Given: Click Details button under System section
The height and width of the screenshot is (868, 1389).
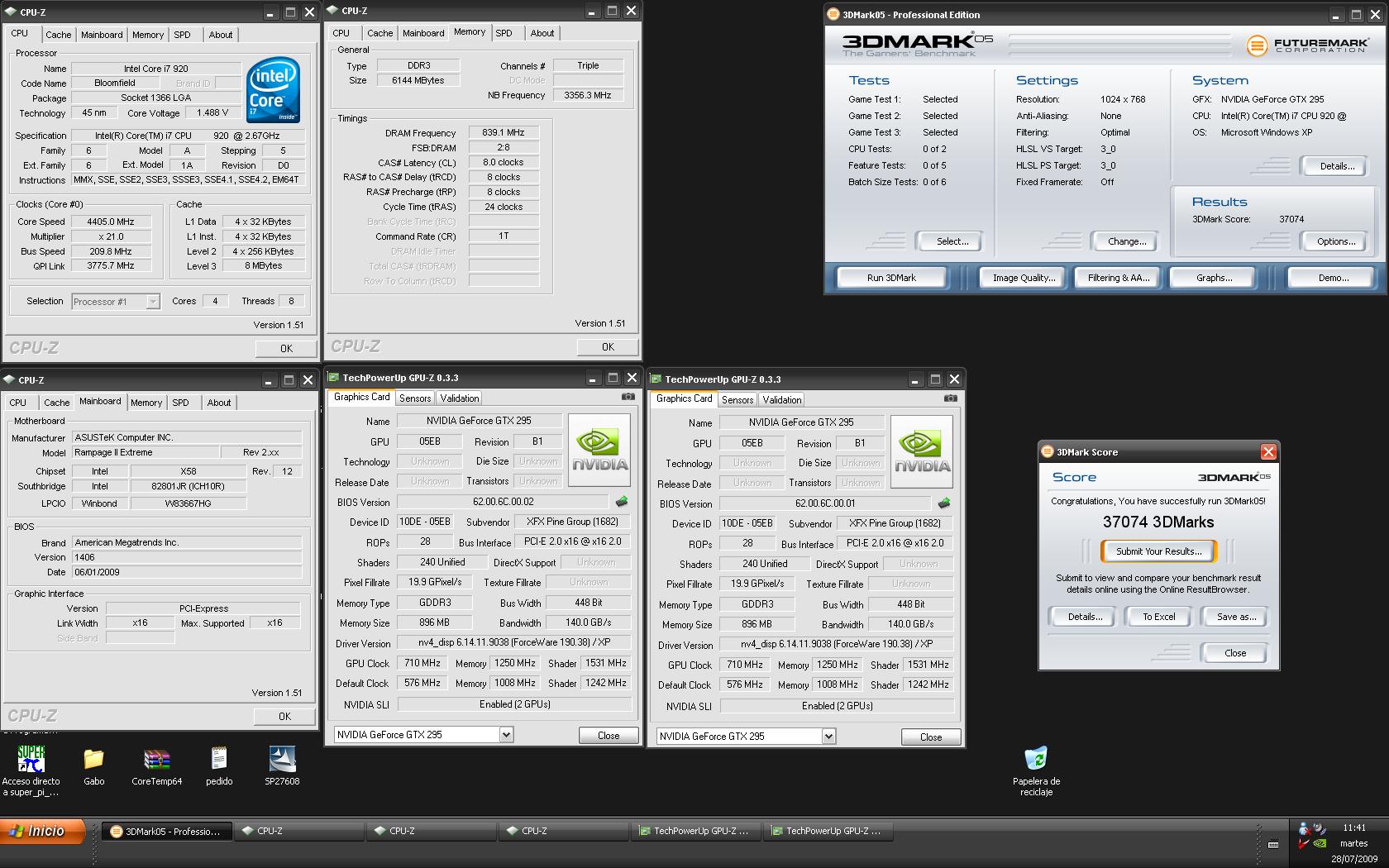Looking at the screenshot, I should click(x=1336, y=166).
